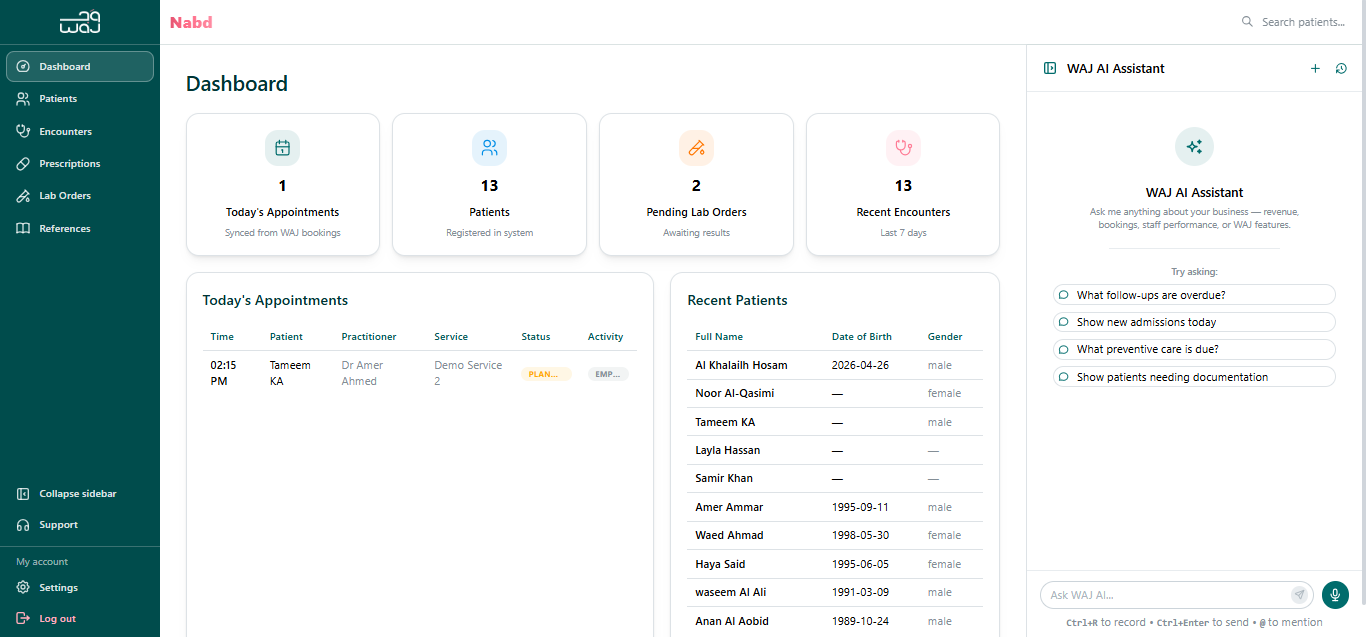This screenshot has width=1366, height=637.
Task: Collapse the sidebar
Action: [77, 494]
